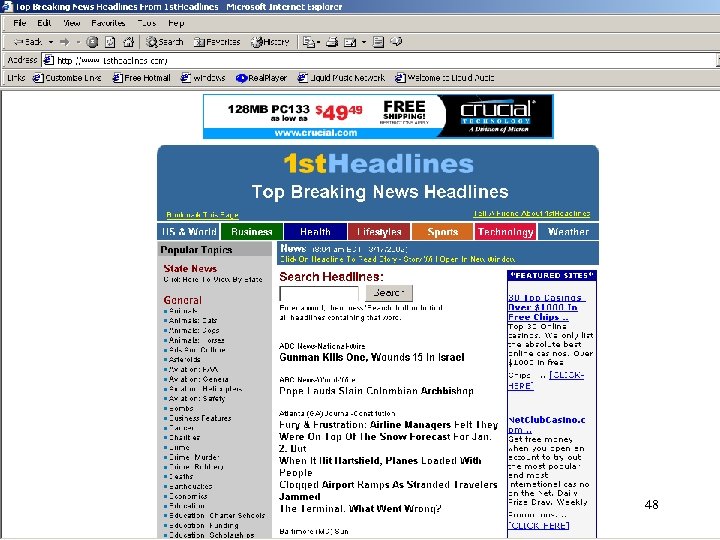Click the Education: Funding topic
The image size is (720, 540).
point(203,525)
